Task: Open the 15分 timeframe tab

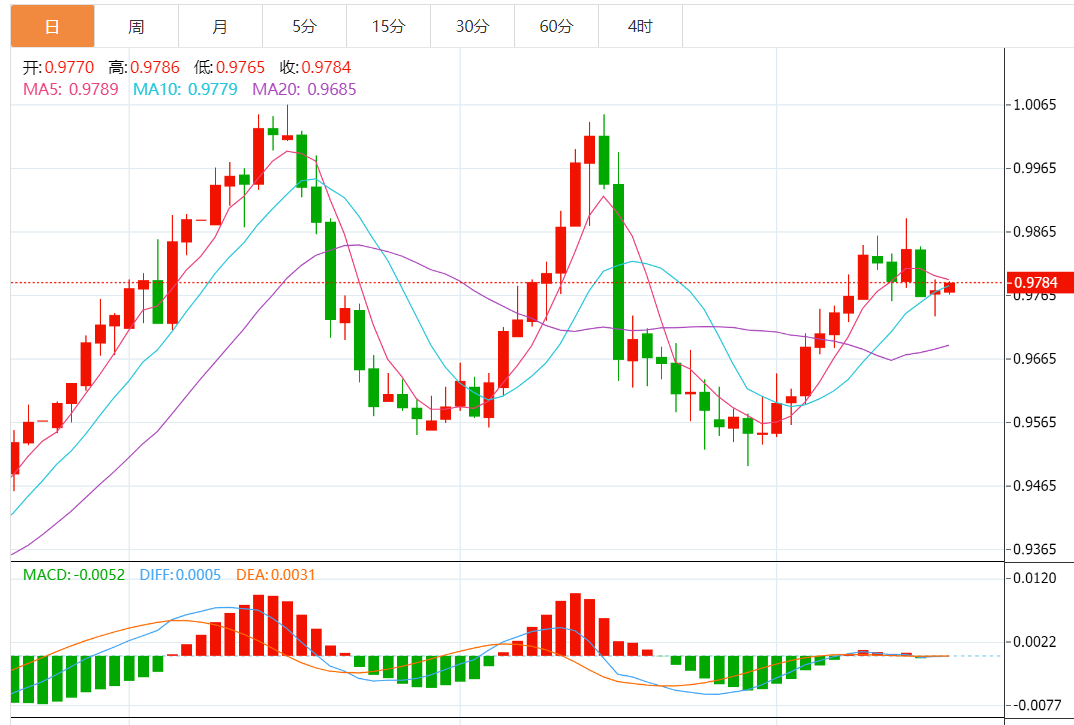Action: tap(388, 27)
